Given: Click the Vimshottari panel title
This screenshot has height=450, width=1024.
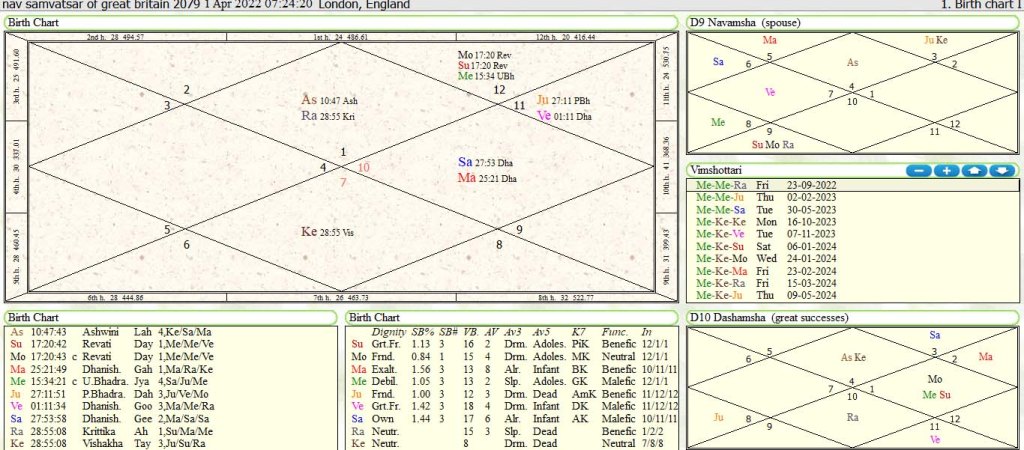Looking at the screenshot, I should click(x=722, y=171).
